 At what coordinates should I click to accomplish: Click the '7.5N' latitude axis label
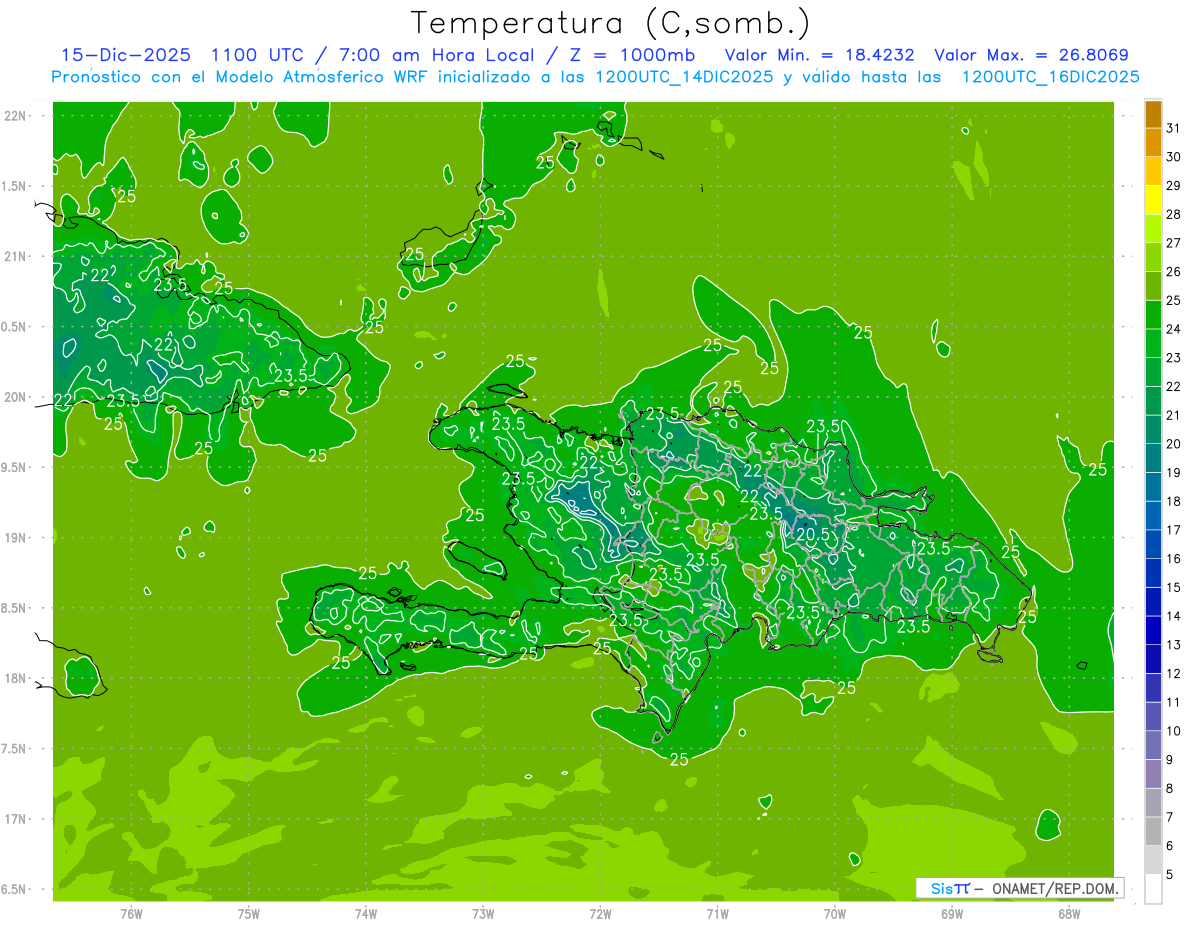pyautogui.click(x=15, y=748)
